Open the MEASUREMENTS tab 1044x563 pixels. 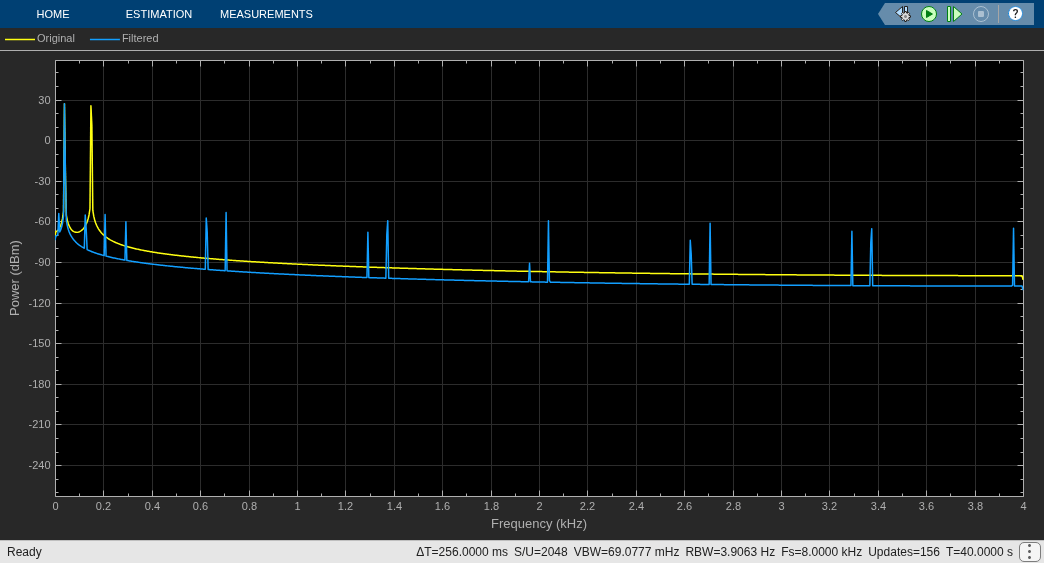coord(266,14)
